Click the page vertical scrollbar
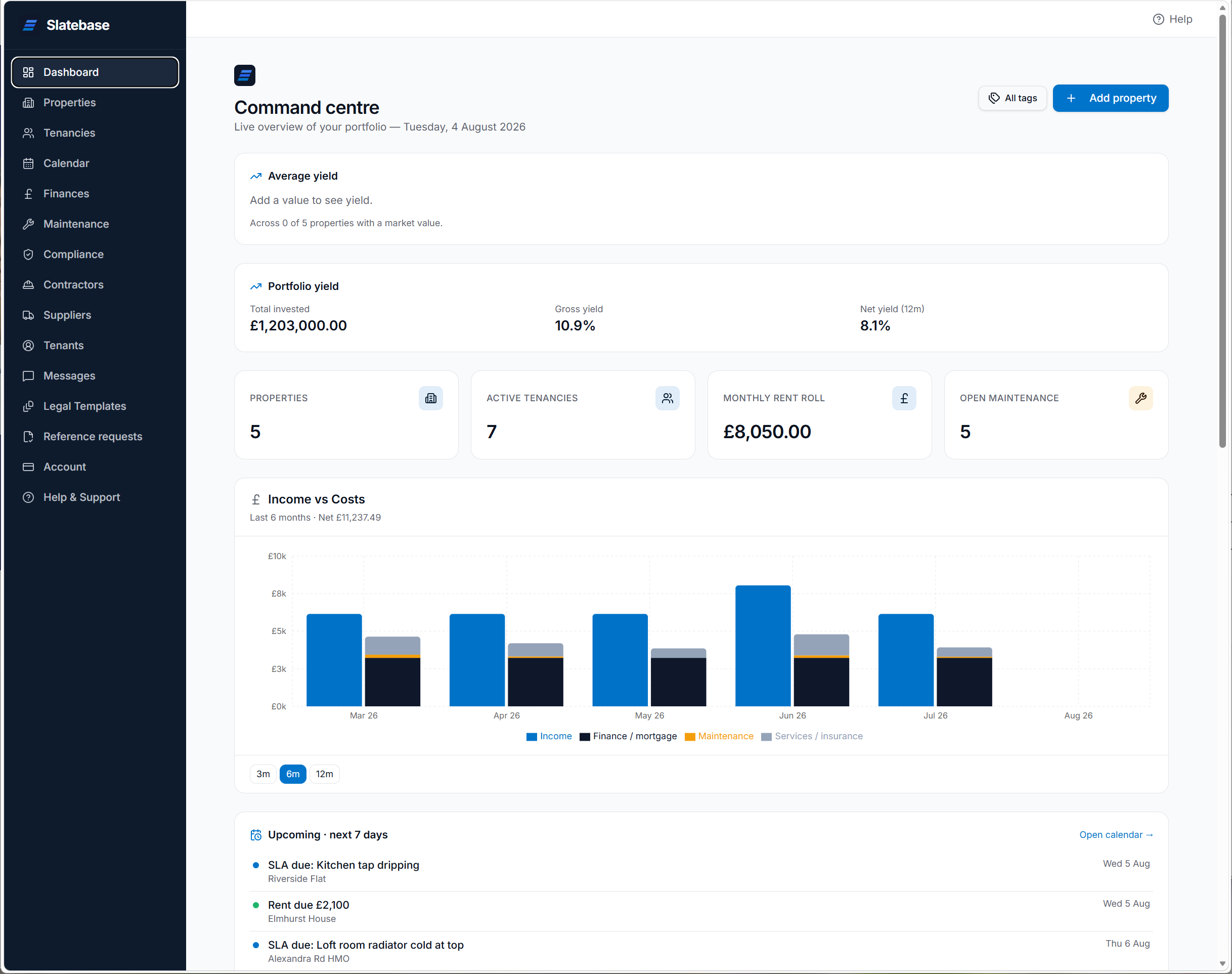The image size is (1232, 974). (1222, 230)
